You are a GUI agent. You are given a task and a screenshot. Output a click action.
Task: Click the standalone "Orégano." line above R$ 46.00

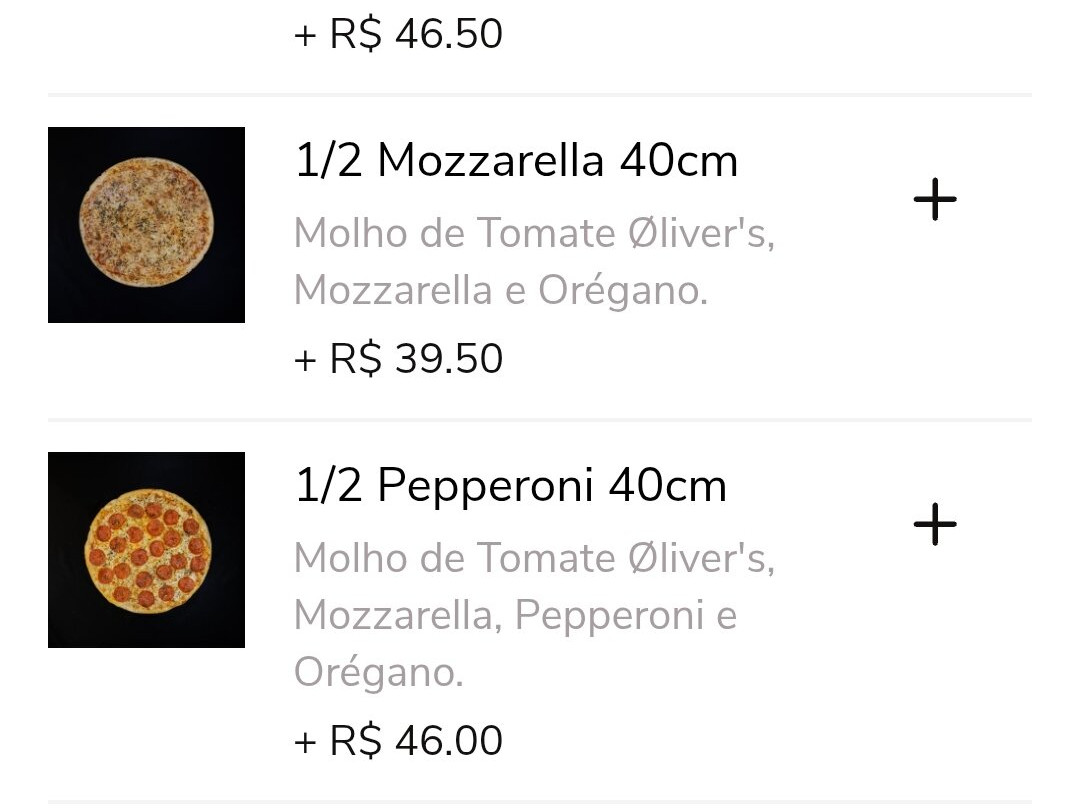(x=378, y=672)
